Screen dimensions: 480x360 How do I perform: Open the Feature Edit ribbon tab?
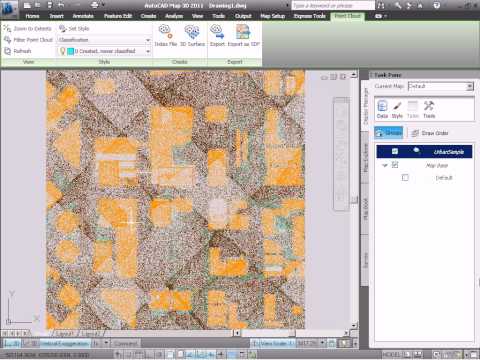coord(118,16)
